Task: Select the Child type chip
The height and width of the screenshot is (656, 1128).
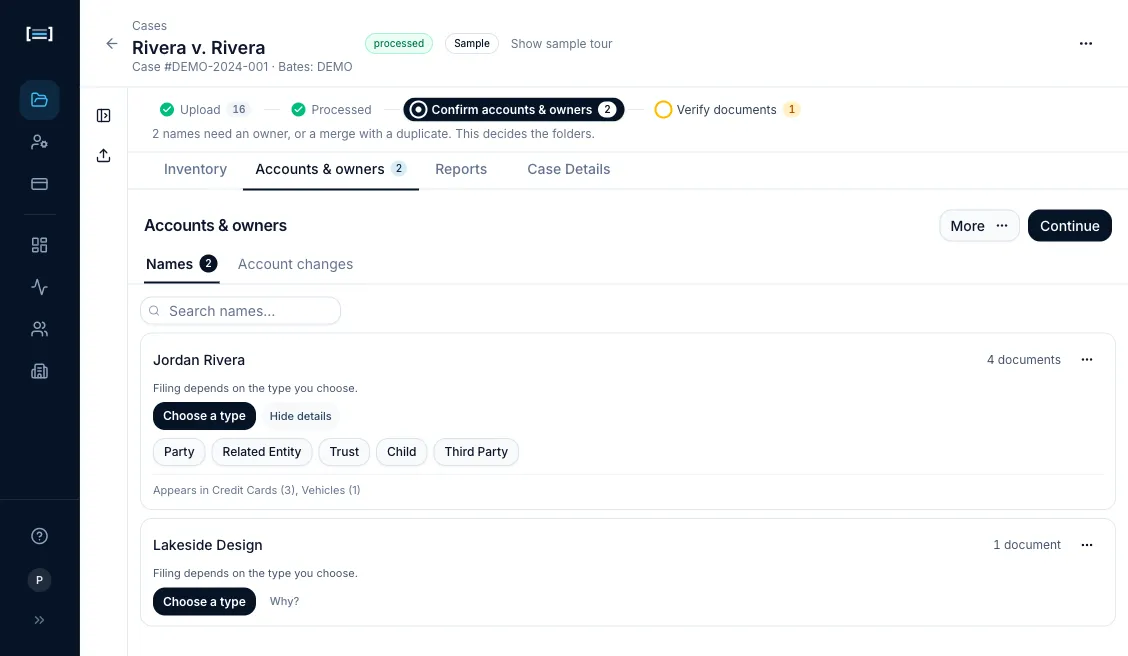Action: coord(401,452)
